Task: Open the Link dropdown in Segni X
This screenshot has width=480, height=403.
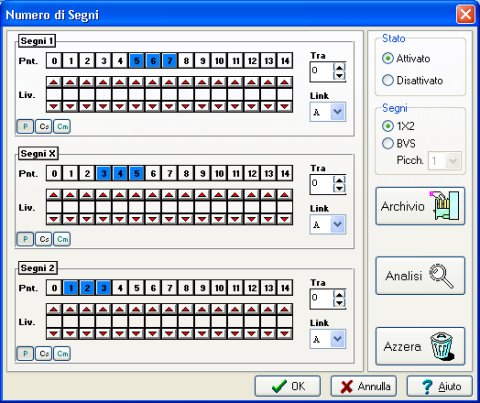Action: [338, 224]
